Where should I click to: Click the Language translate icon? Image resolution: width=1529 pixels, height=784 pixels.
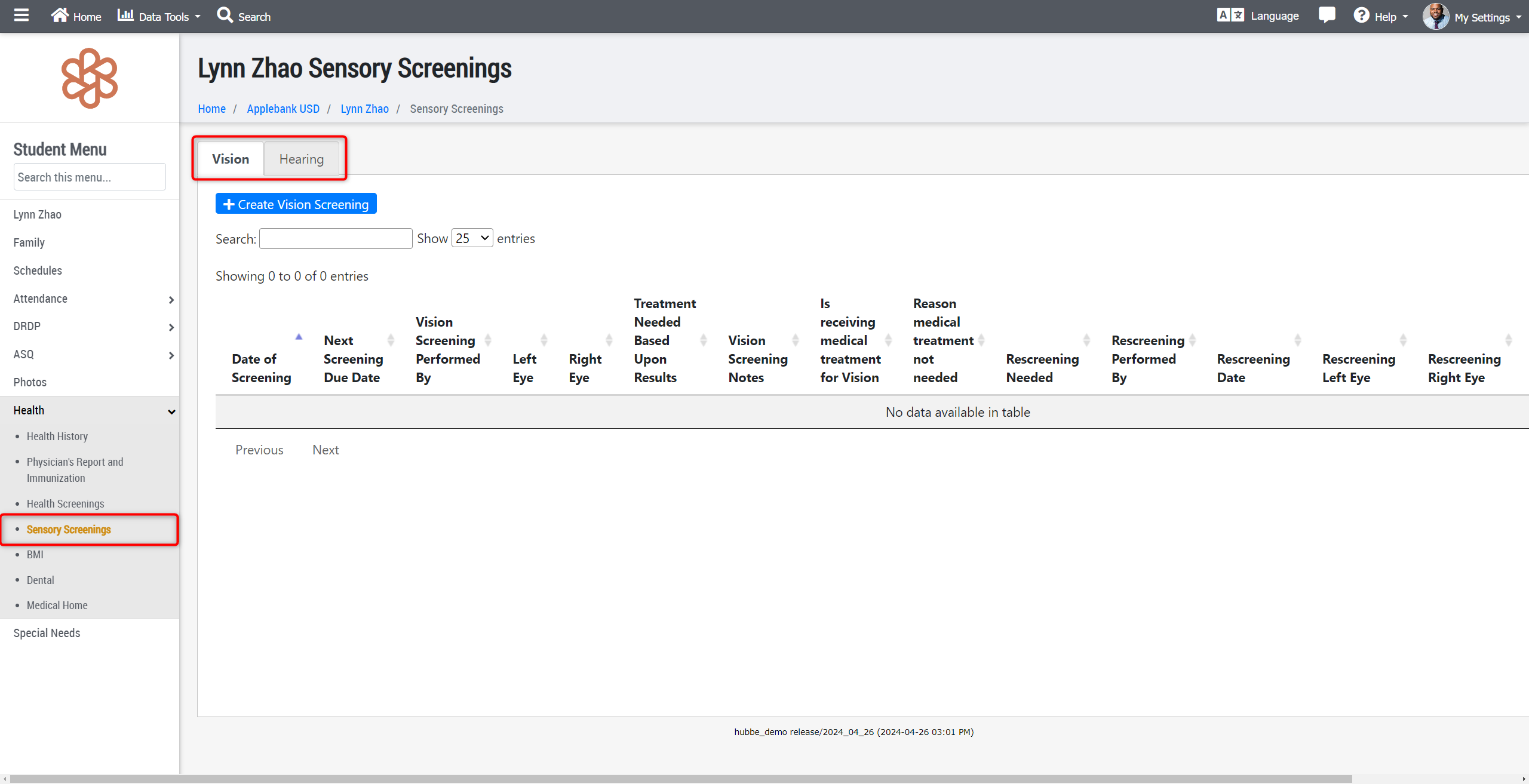[1230, 16]
